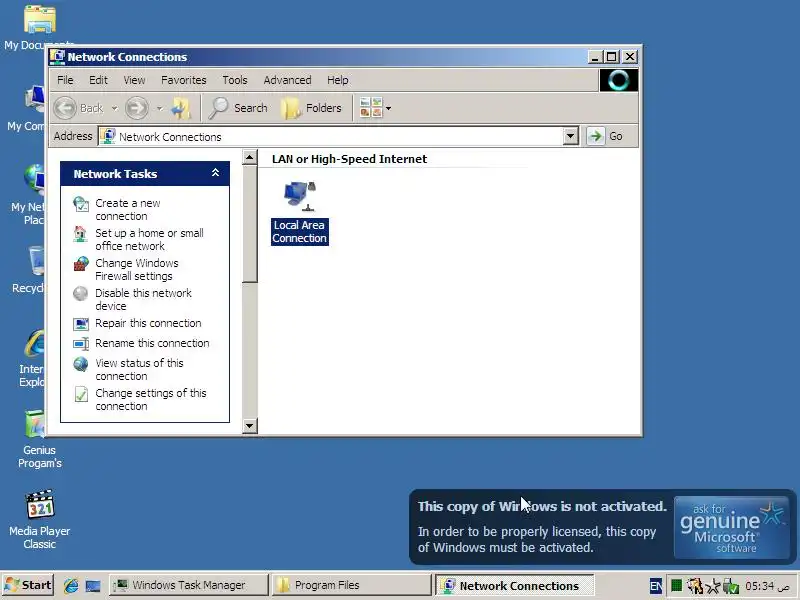Open the Edit menu
The width and height of the screenshot is (800, 600).
(98, 80)
